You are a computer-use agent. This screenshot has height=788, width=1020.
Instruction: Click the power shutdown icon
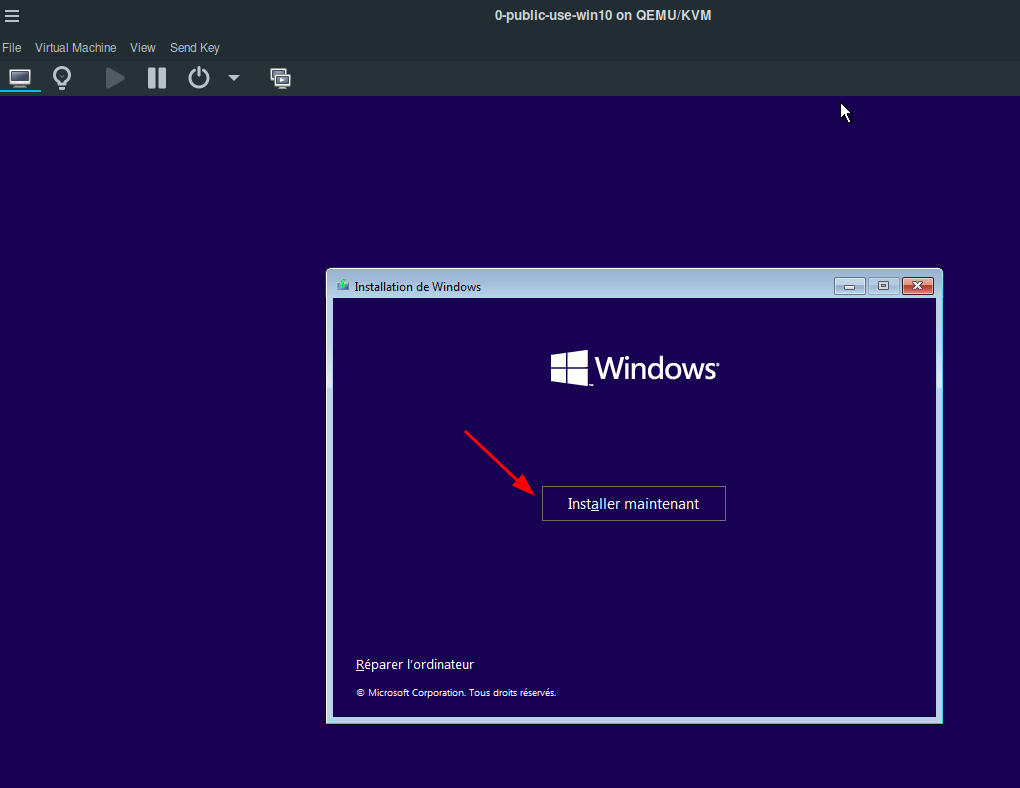click(x=199, y=78)
